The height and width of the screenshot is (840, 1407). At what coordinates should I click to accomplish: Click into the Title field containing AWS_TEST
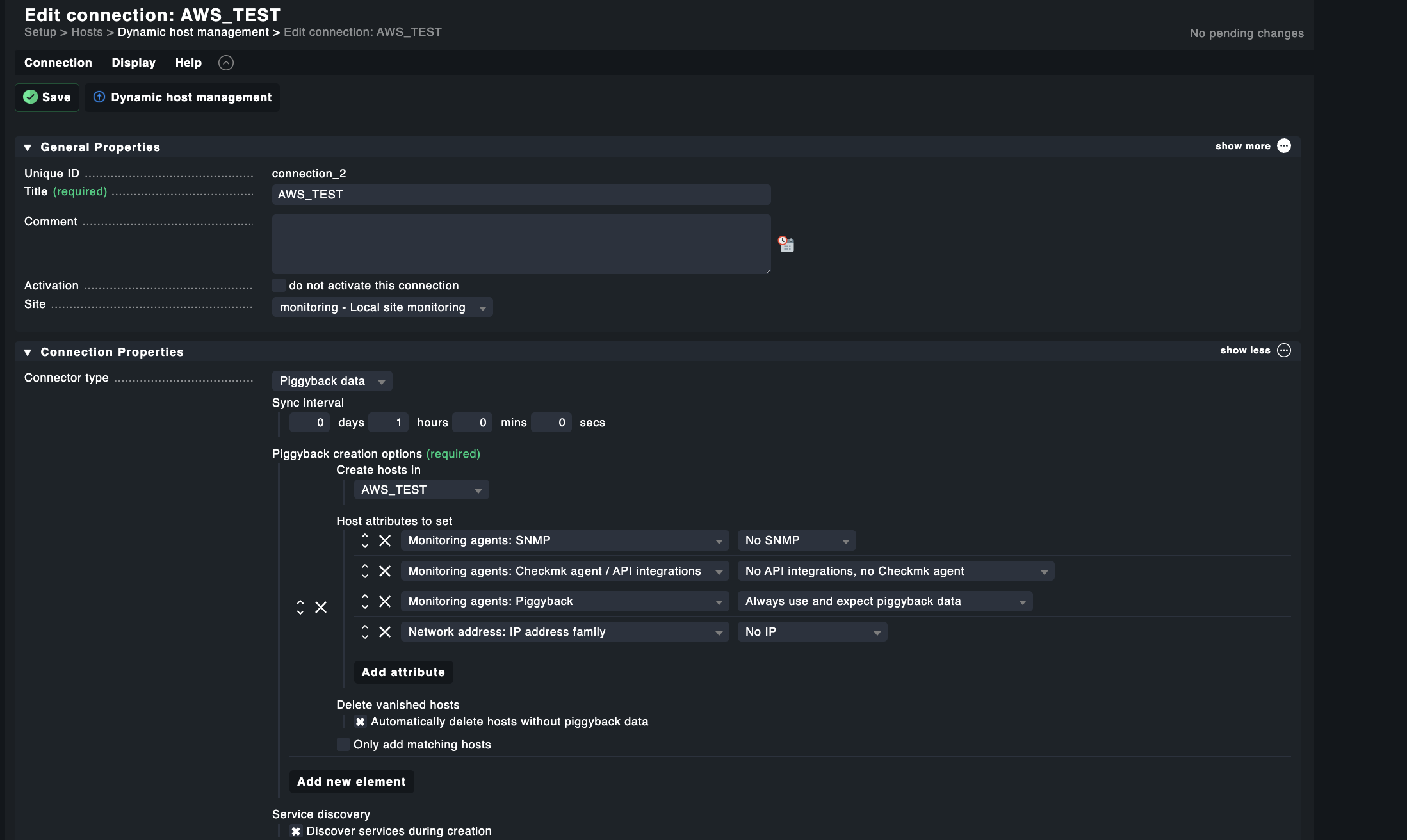pyautogui.click(x=521, y=195)
